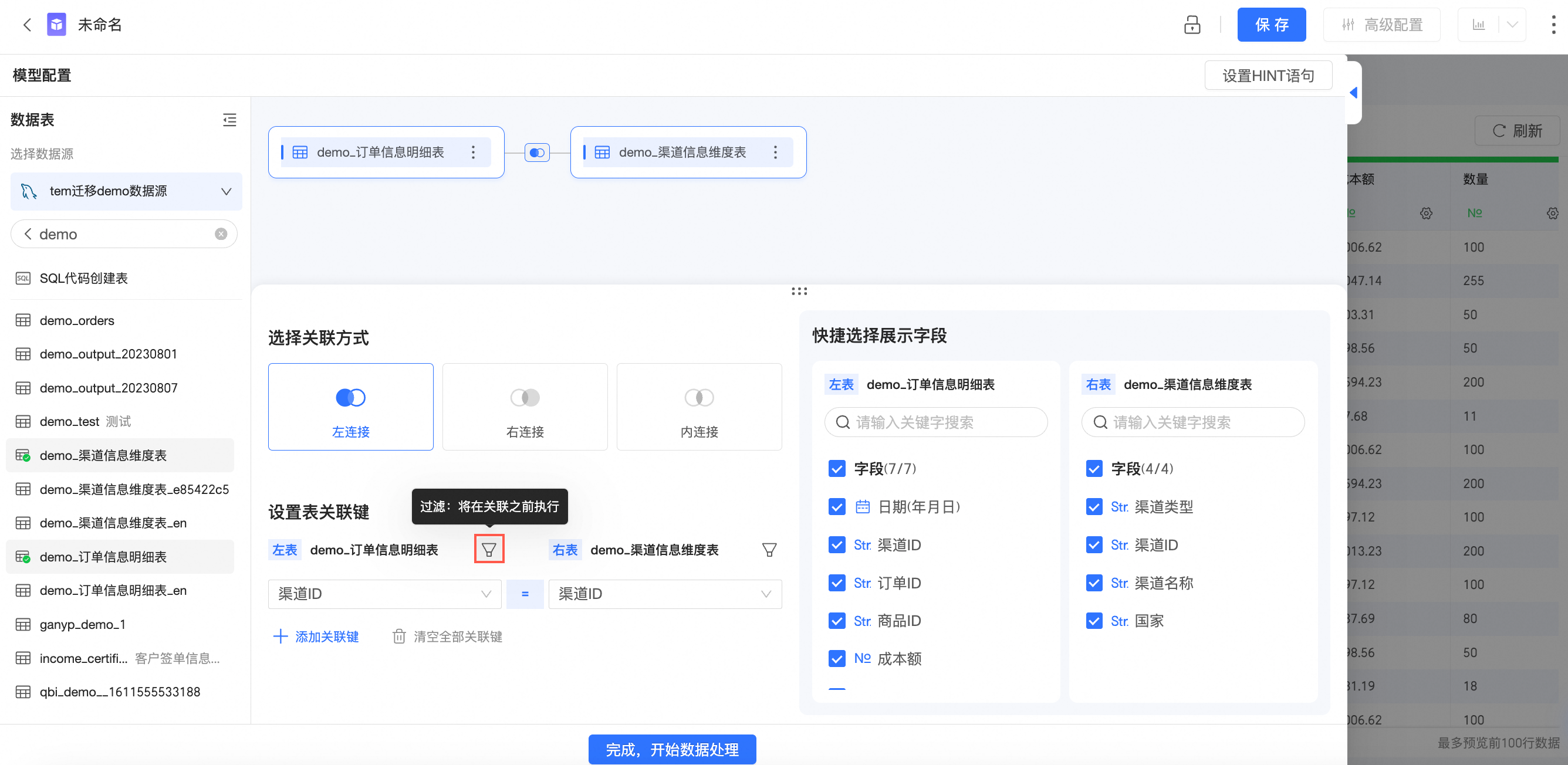Open the chart type dropdown arrow
This screenshot has width=1568, height=765.
(1512, 25)
